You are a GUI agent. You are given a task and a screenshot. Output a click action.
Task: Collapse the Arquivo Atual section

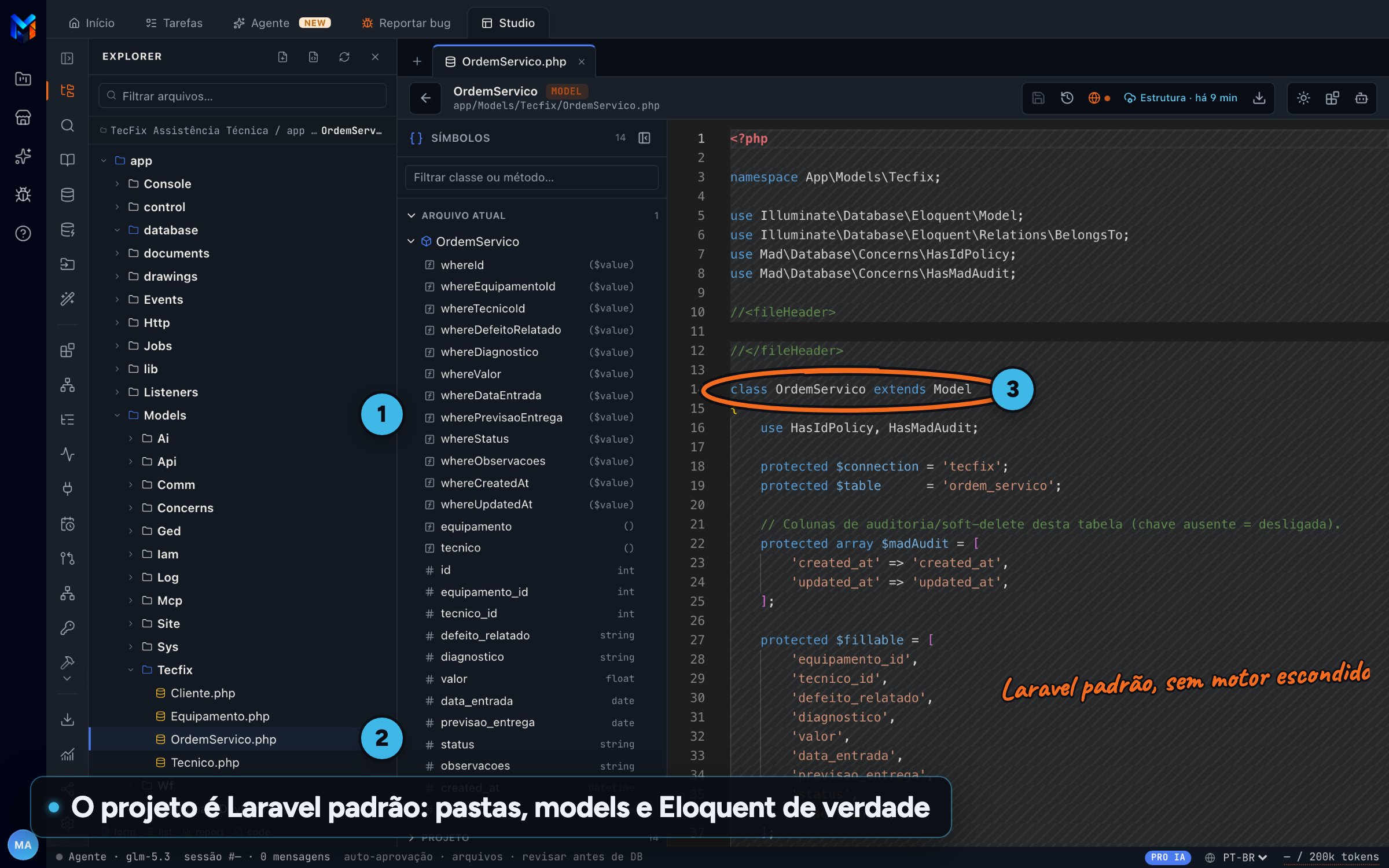pyautogui.click(x=411, y=215)
